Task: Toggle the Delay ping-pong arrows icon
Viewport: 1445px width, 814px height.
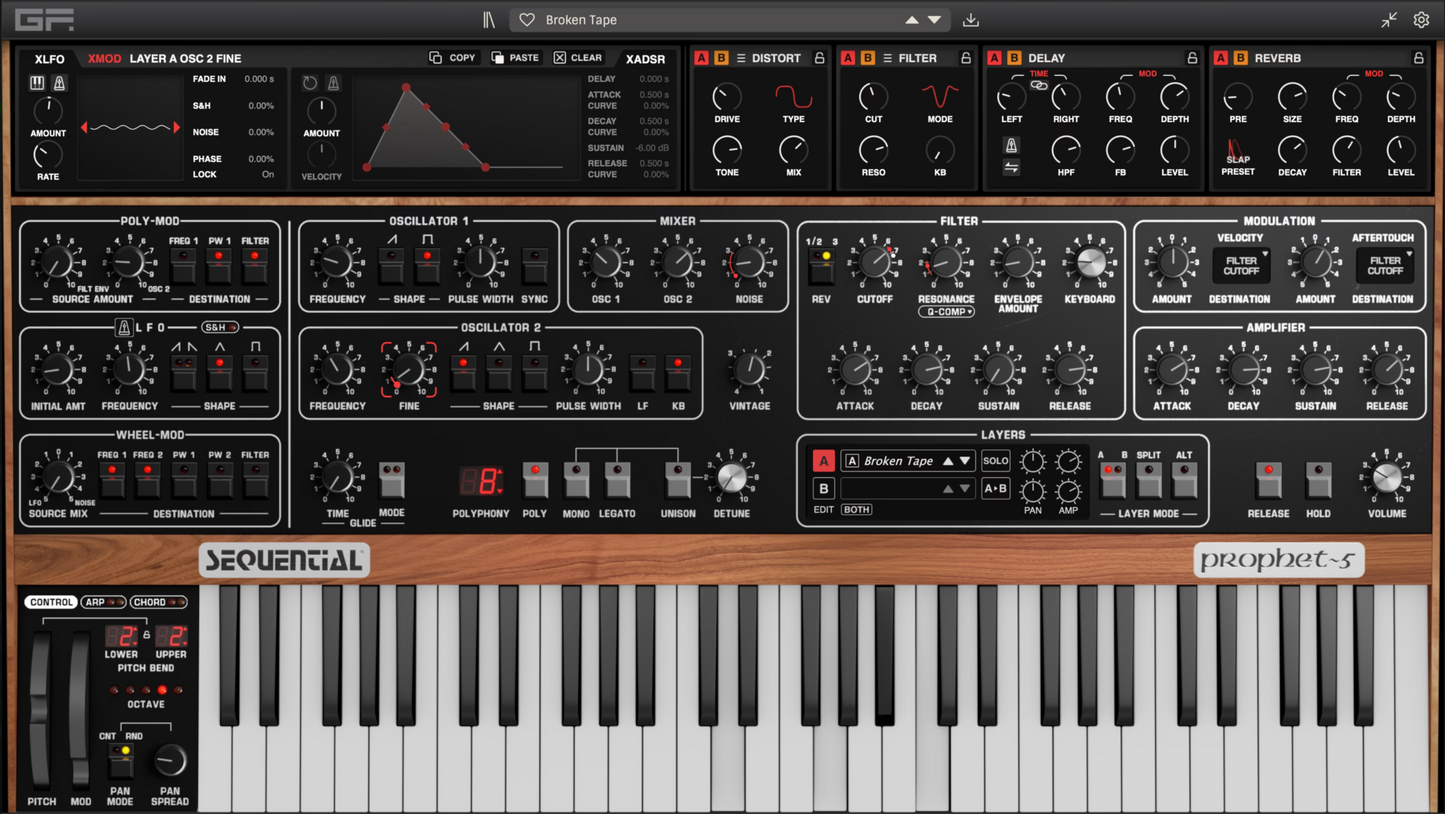Action: point(1011,168)
